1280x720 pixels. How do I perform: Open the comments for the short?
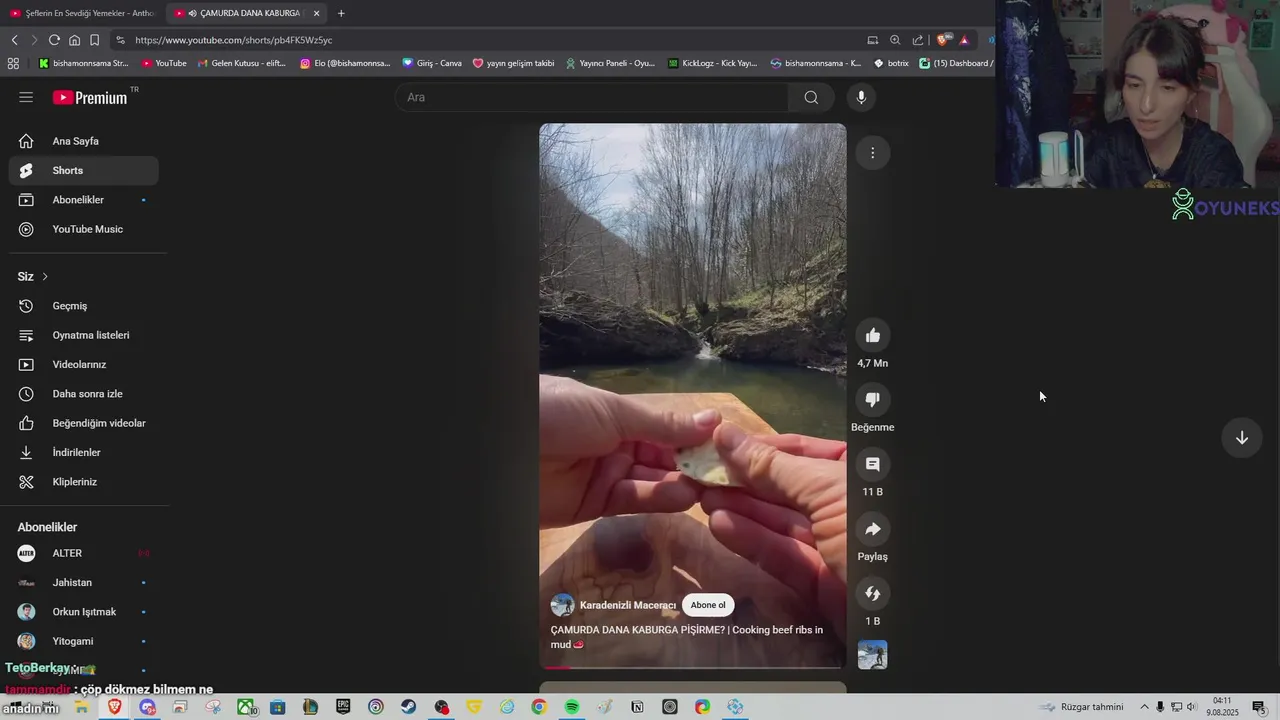[872, 464]
